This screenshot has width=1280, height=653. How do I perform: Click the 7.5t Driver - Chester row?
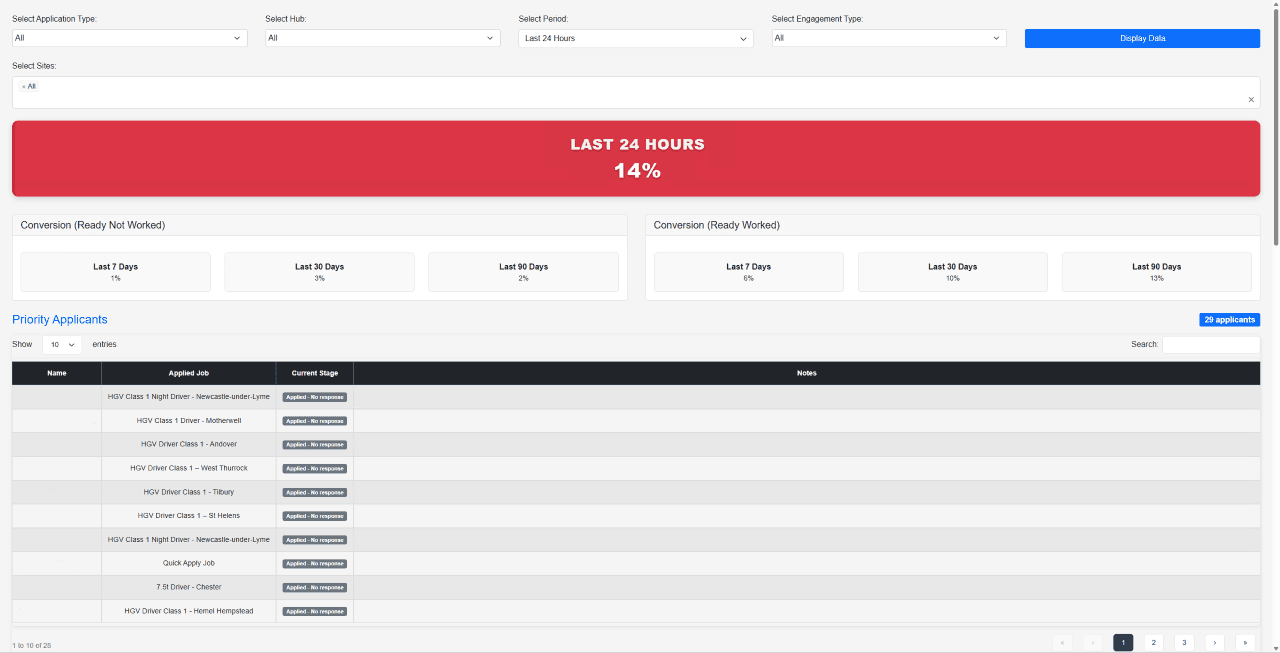(x=636, y=587)
